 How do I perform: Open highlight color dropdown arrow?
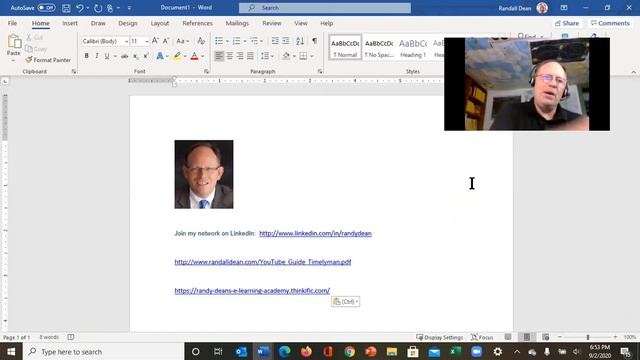pyautogui.click(x=185, y=56)
